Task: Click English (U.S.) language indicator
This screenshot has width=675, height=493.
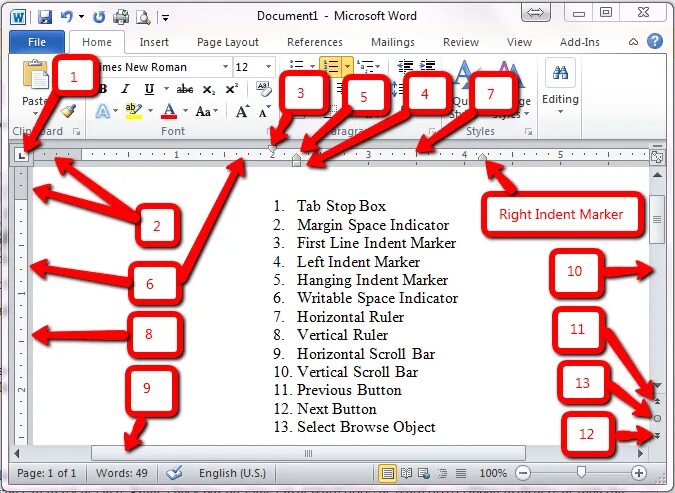Action: point(232,473)
